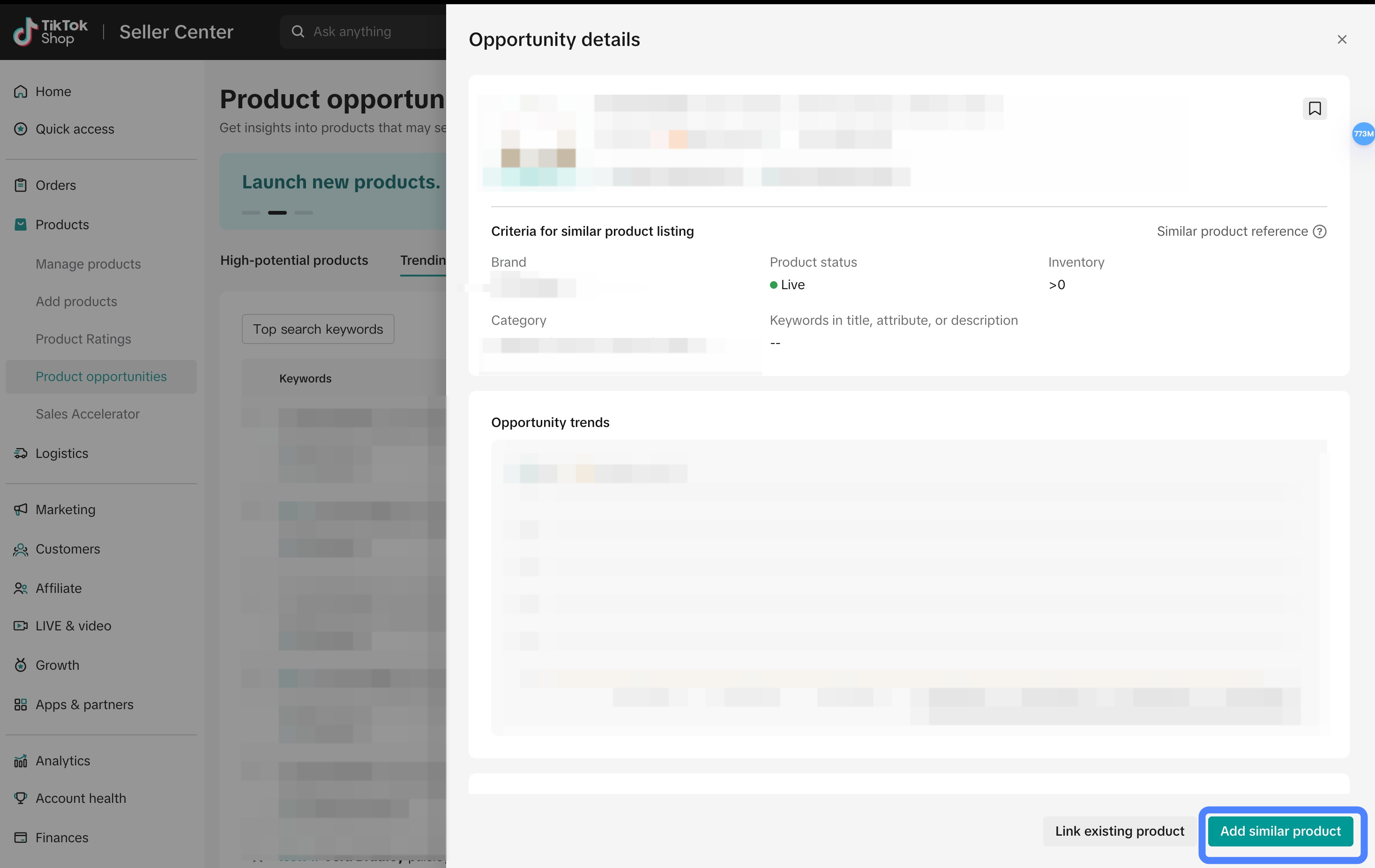Image resolution: width=1375 pixels, height=868 pixels.
Task: Select the first banner carousel indicator
Action: [x=251, y=212]
